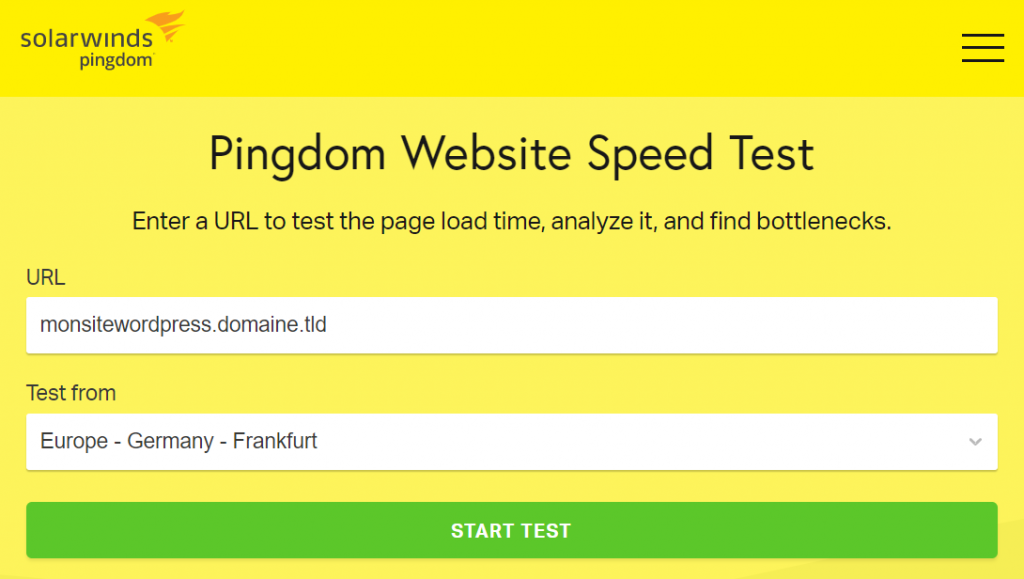Viewport: 1024px width, 579px height.
Task: Open the Europe - Germany - Frankfurt dropdown
Action: 511,442
